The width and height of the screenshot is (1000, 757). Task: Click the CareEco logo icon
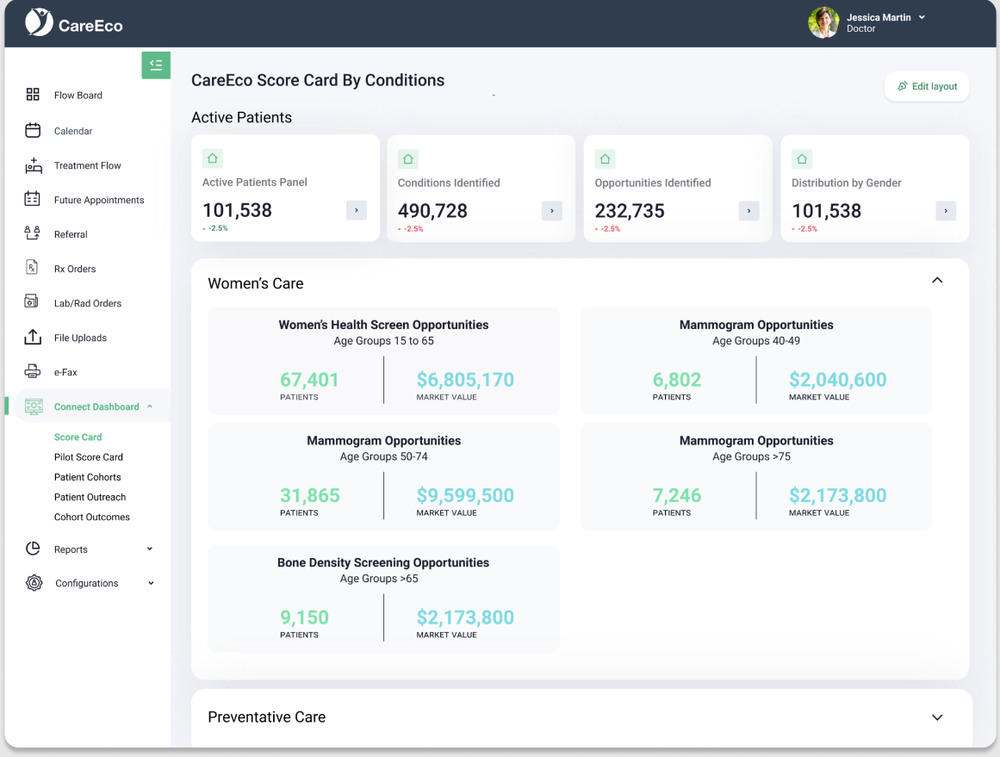[39, 22]
